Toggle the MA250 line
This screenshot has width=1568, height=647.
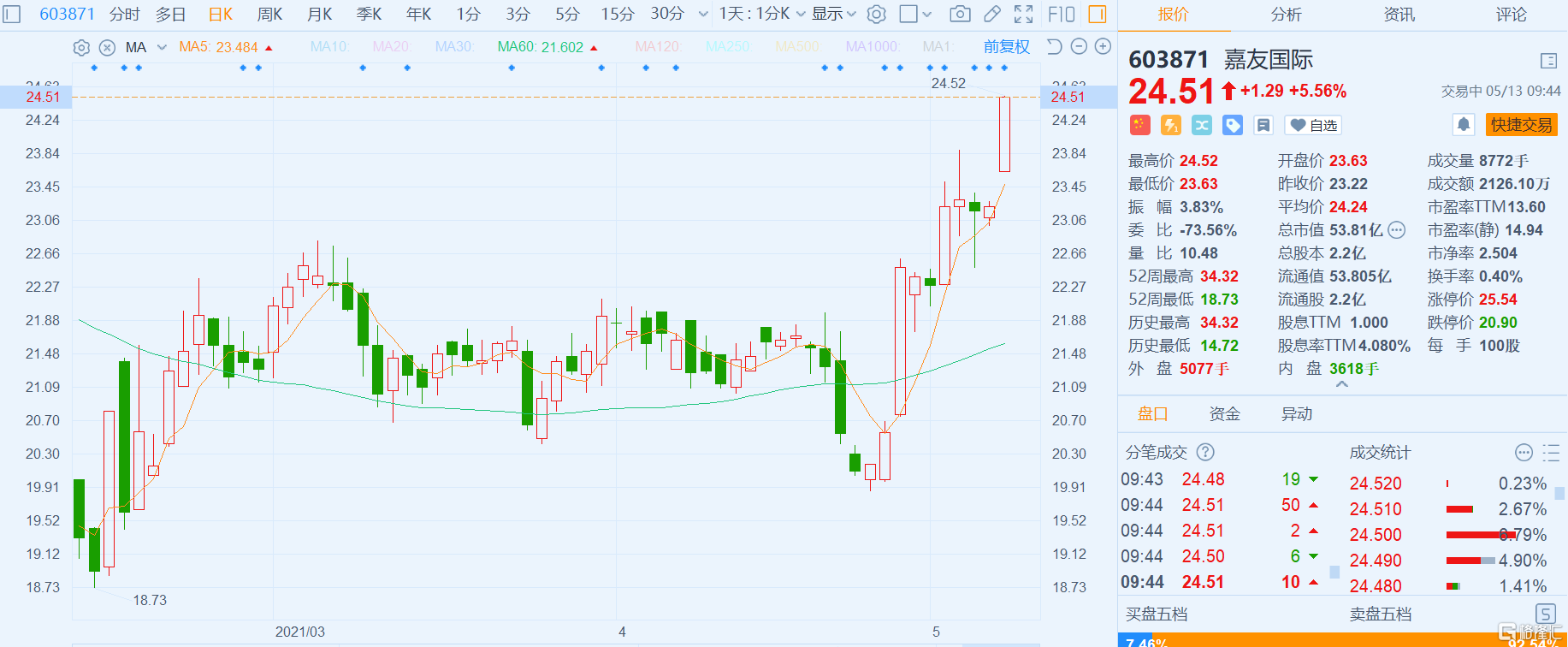pyautogui.click(x=728, y=47)
